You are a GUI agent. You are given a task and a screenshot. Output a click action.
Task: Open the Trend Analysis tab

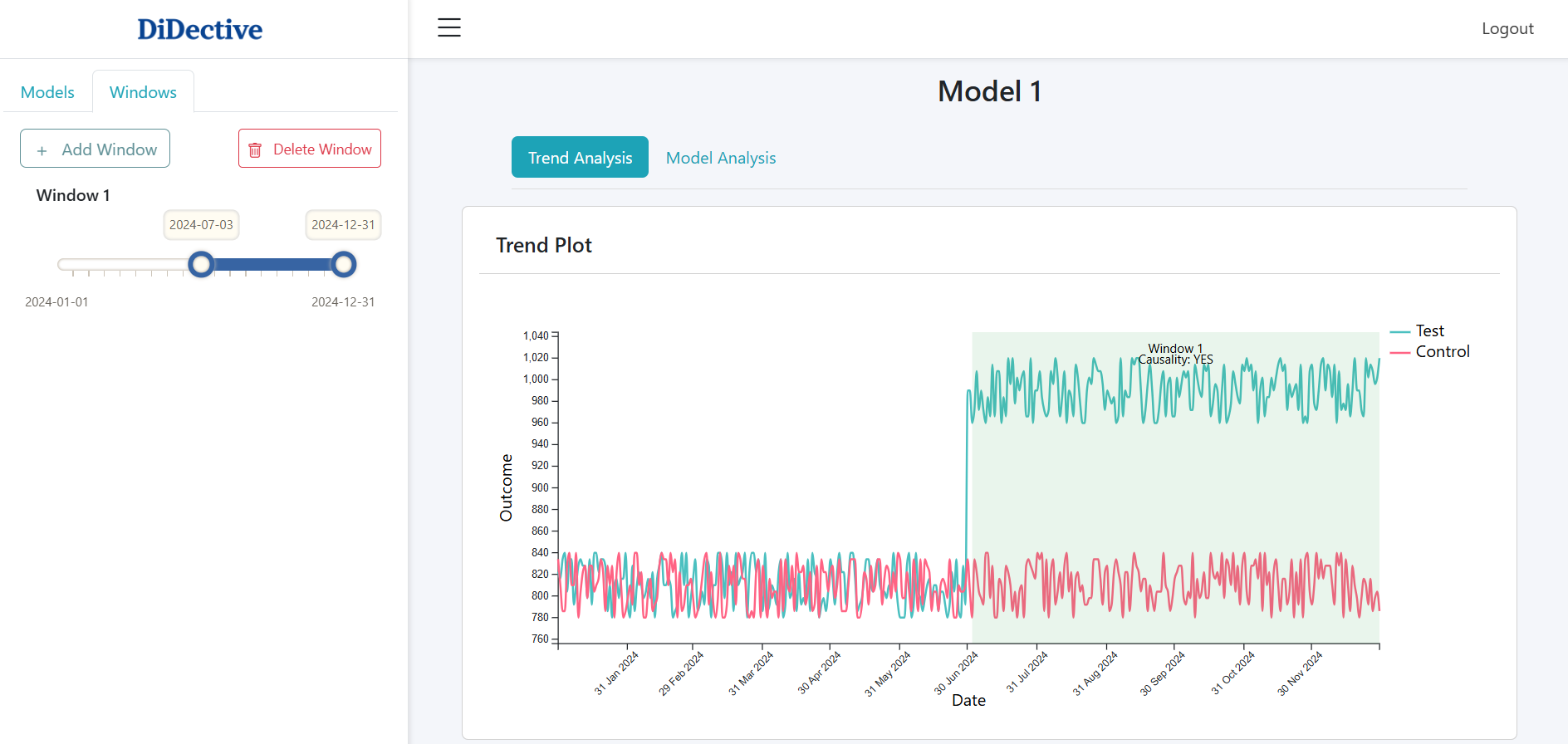[x=580, y=158]
